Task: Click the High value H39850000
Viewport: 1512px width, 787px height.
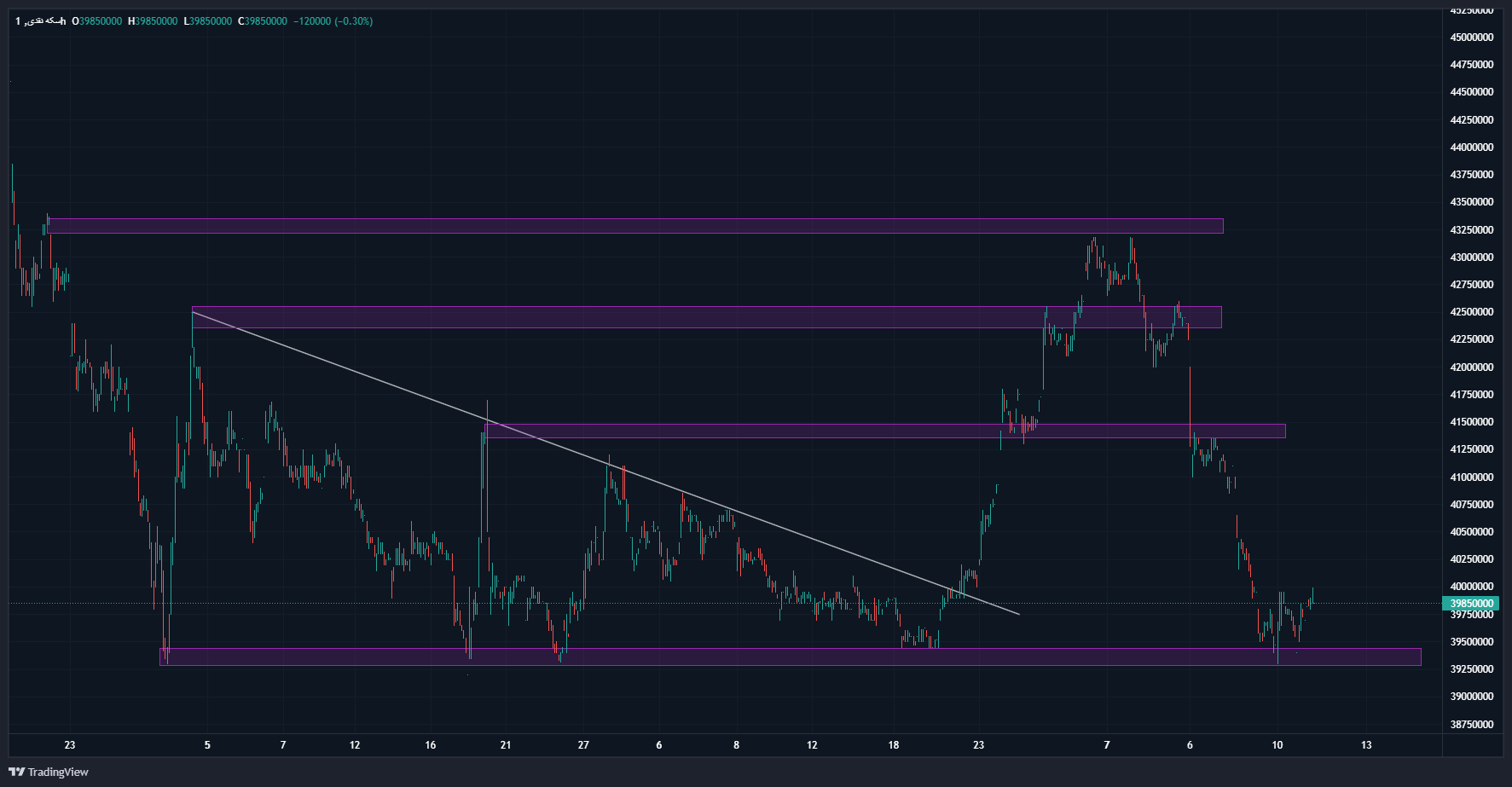Action: pyautogui.click(x=153, y=21)
